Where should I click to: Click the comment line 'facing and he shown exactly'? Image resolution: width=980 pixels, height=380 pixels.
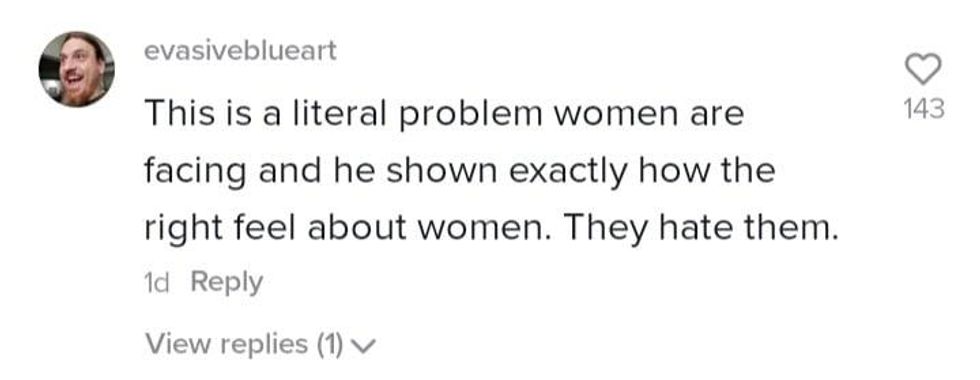click(459, 172)
